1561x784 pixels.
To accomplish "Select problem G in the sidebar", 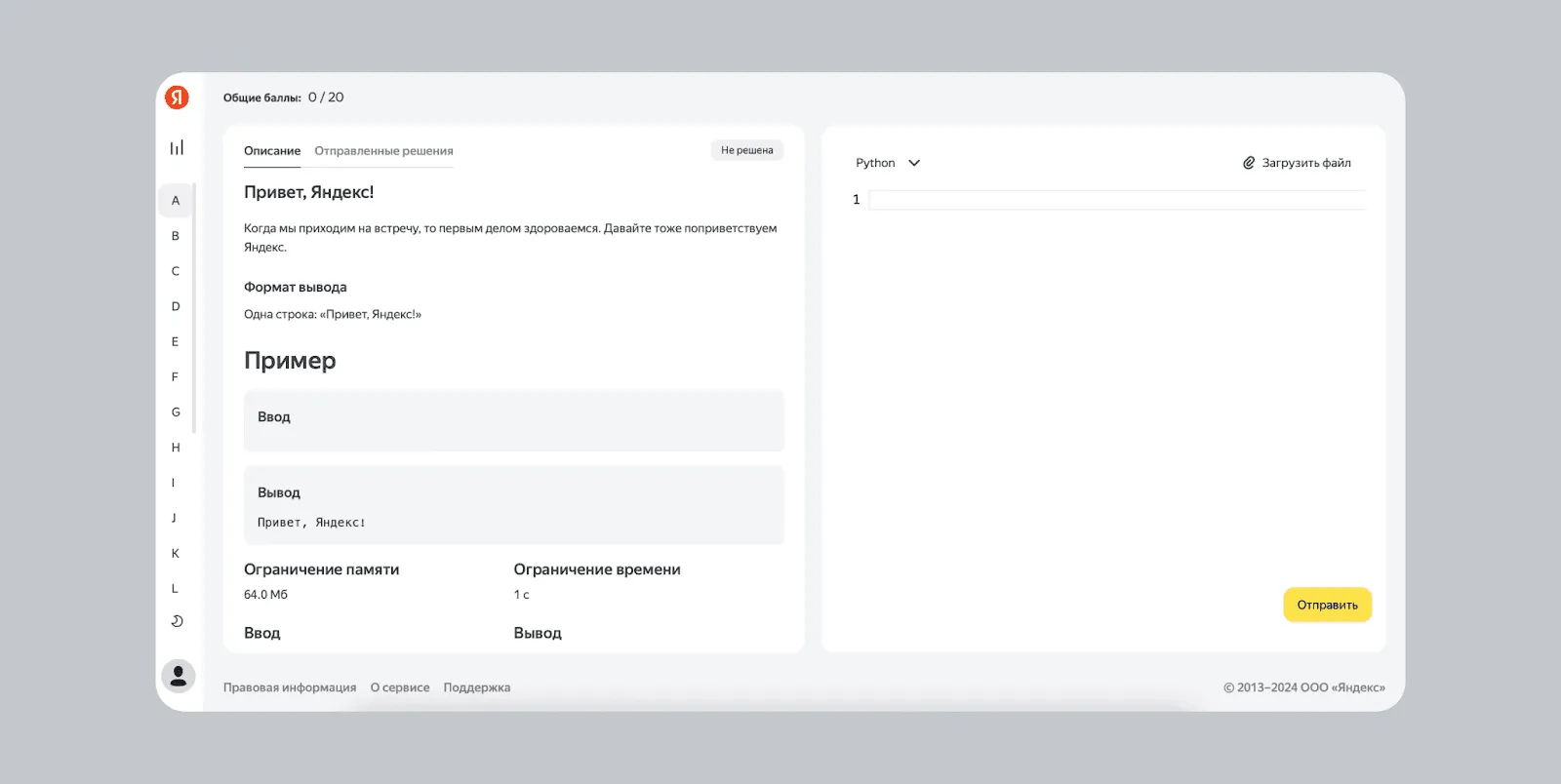I will tap(176, 412).
